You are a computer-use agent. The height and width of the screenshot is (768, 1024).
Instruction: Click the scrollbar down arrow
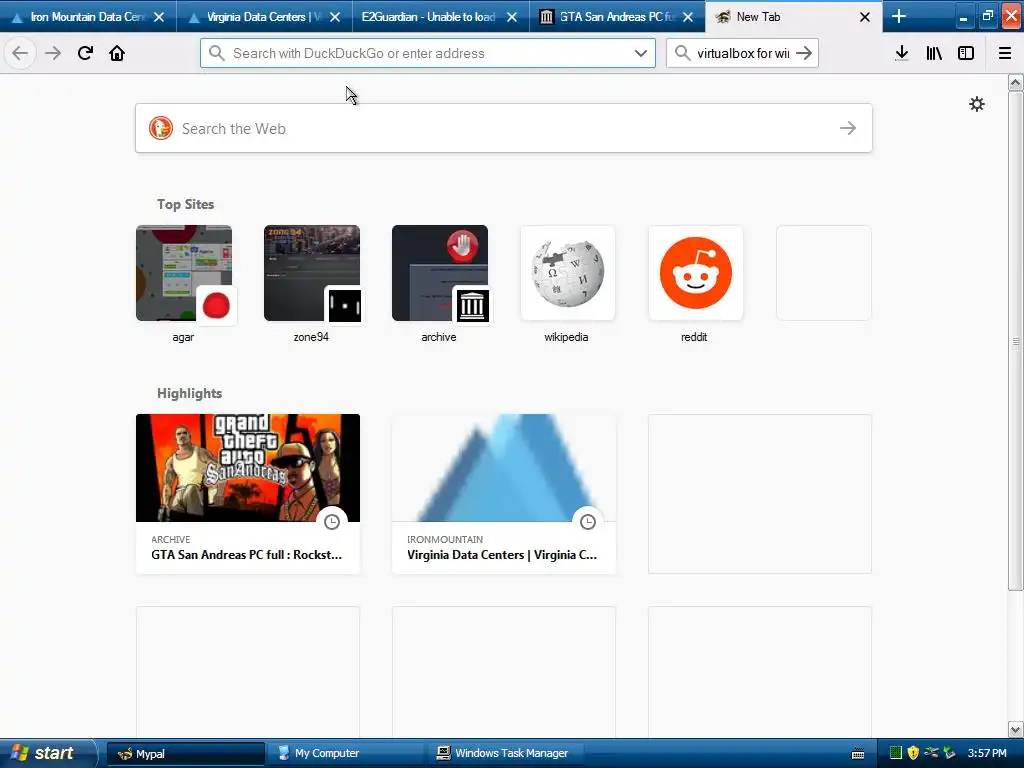point(1015,729)
